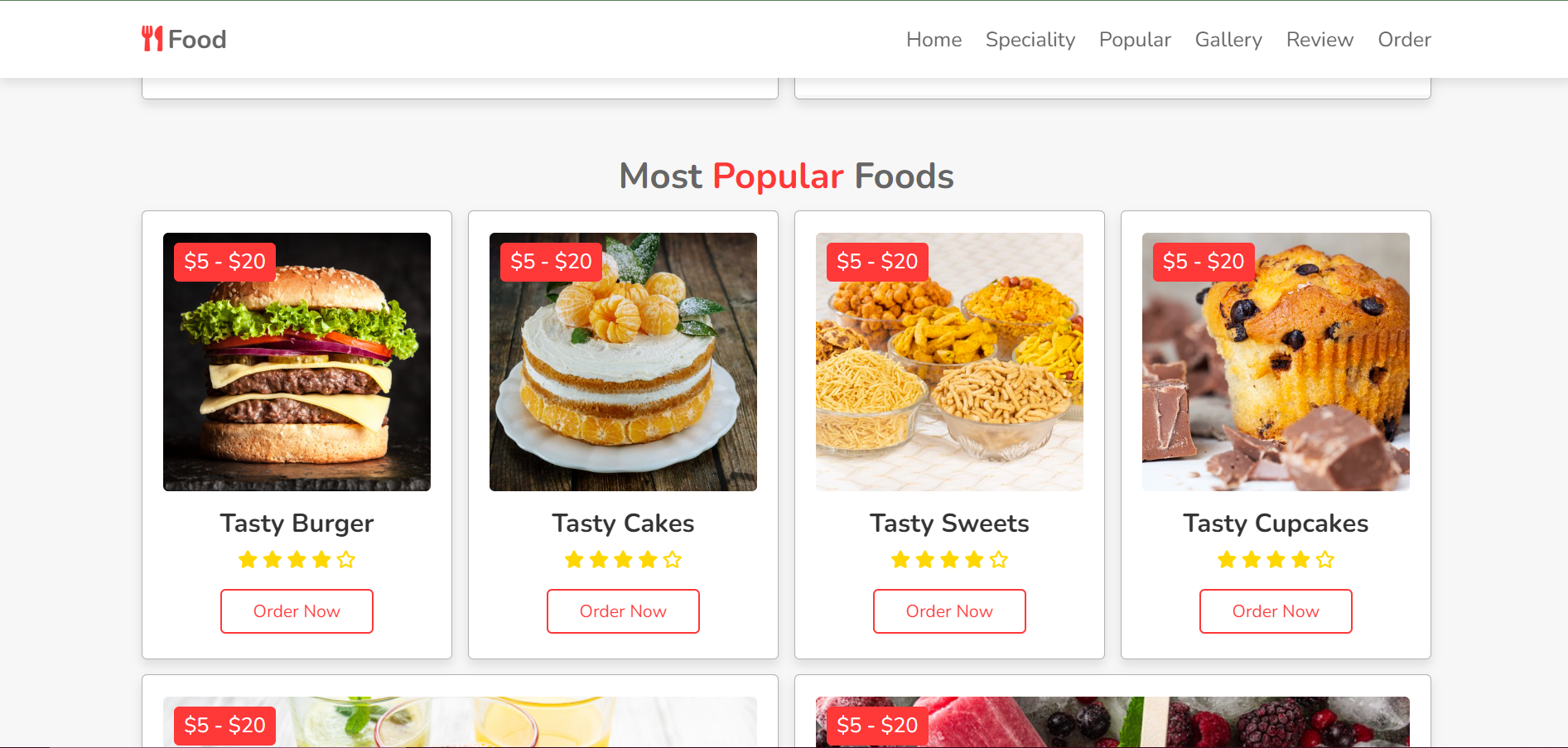The height and width of the screenshot is (748, 1568).
Task: Click the last star on Tasty Cupcakes rating
Action: [x=1325, y=559]
